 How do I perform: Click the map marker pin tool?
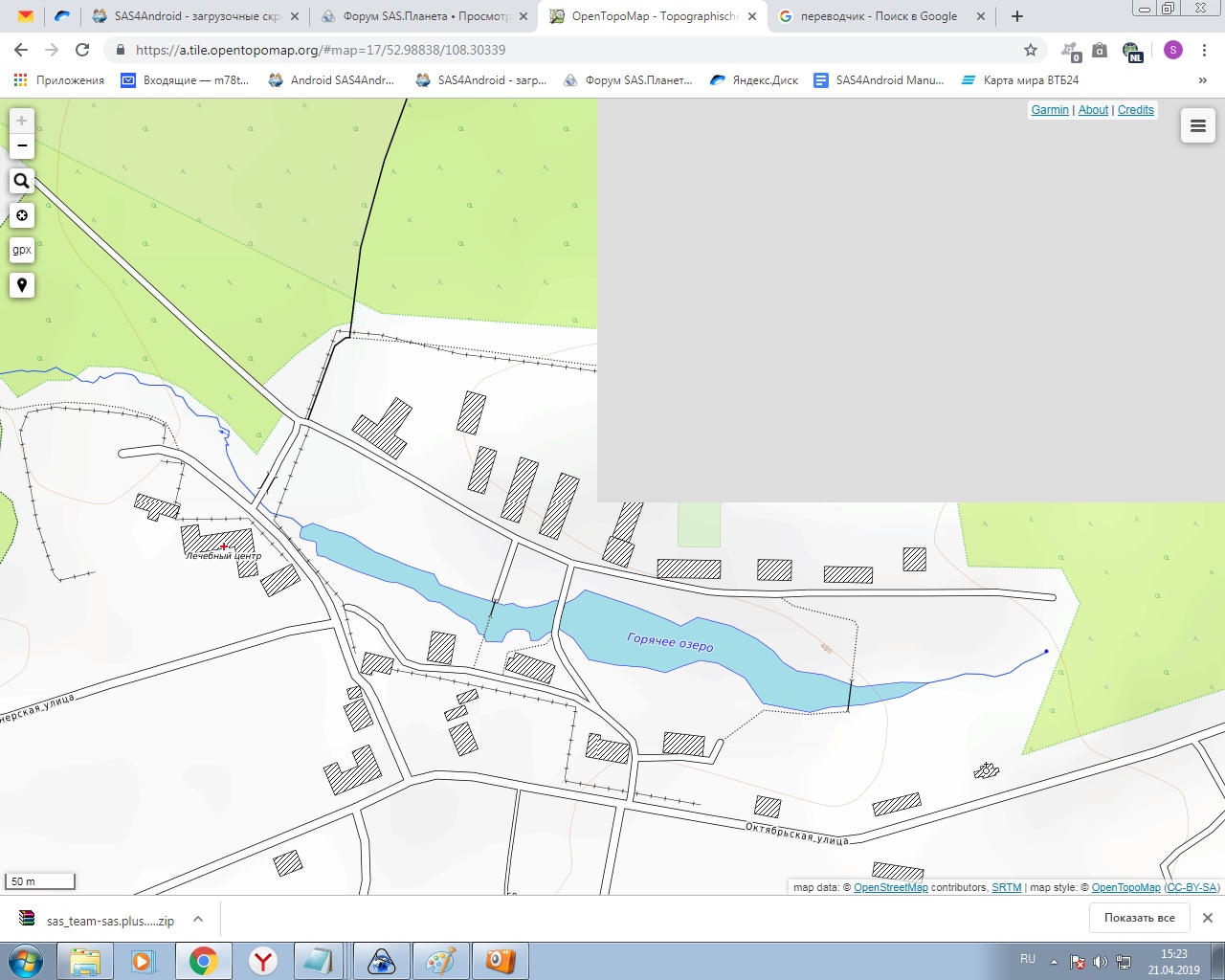[x=22, y=285]
